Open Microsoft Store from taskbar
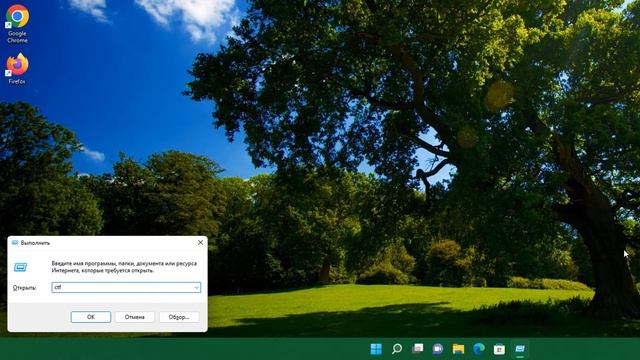The width and height of the screenshot is (640, 360). pyautogui.click(x=499, y=349)
